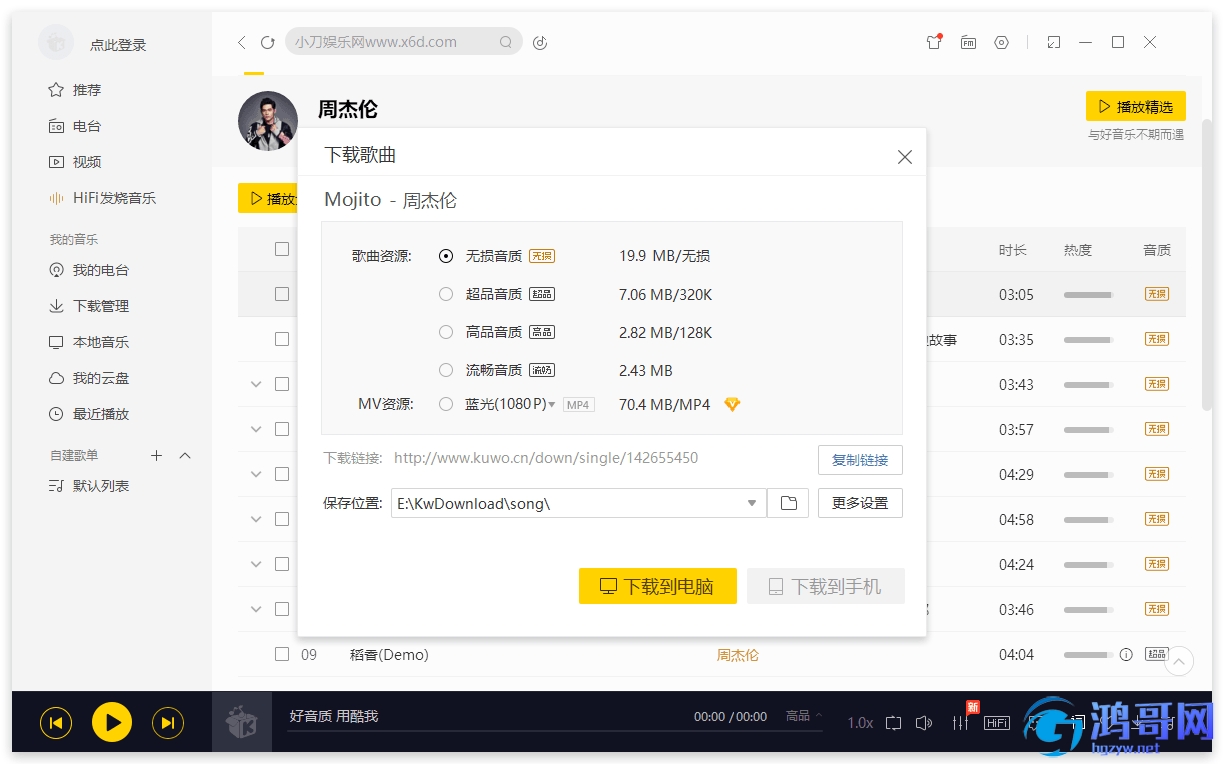The image size is (1224, 764).
Task: Browse save folder with the folder icon
Action: pyautogui.click(x=788, y=503)
